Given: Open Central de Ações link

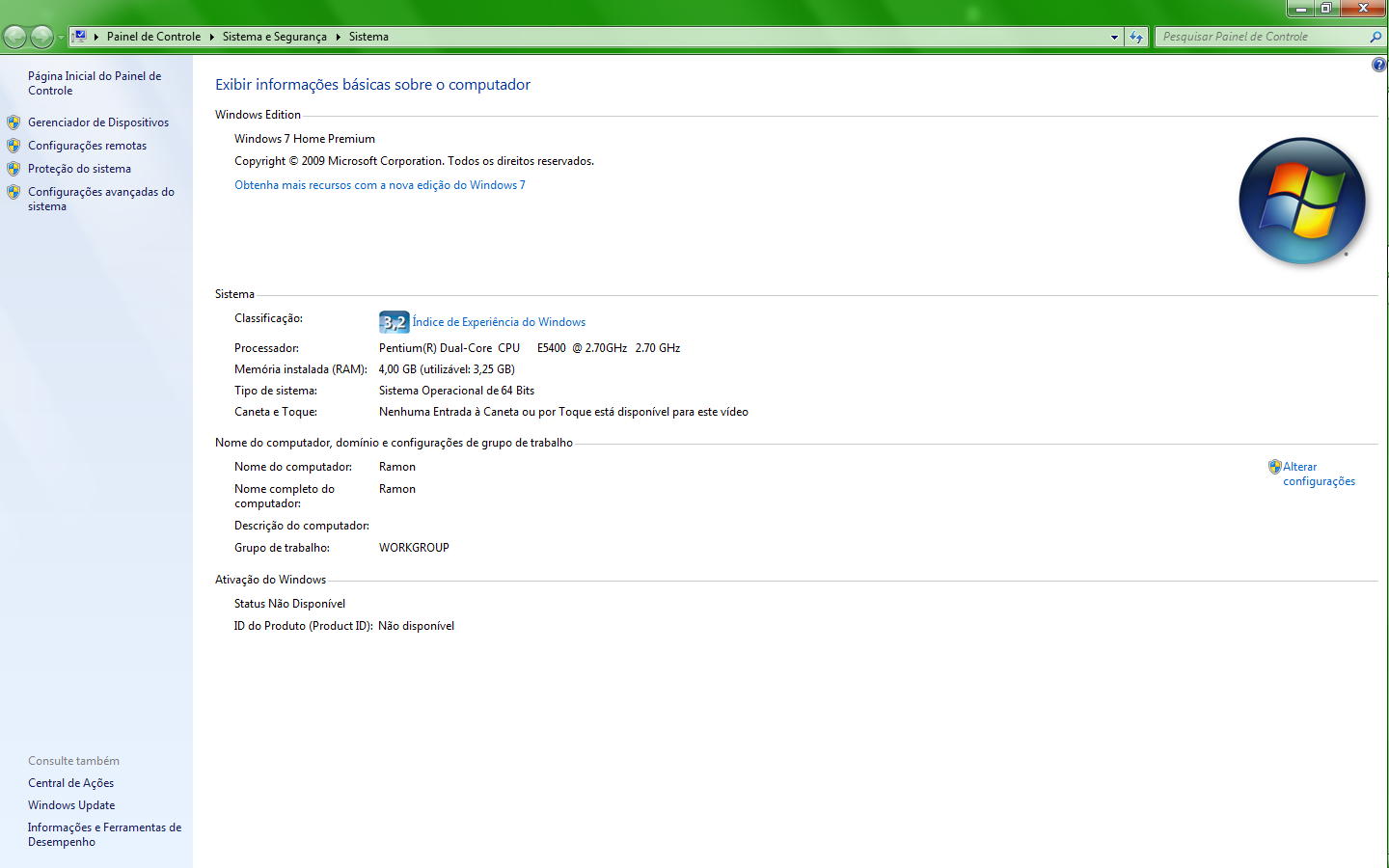Looking at the screenshot, I should (x=70, y=783).
